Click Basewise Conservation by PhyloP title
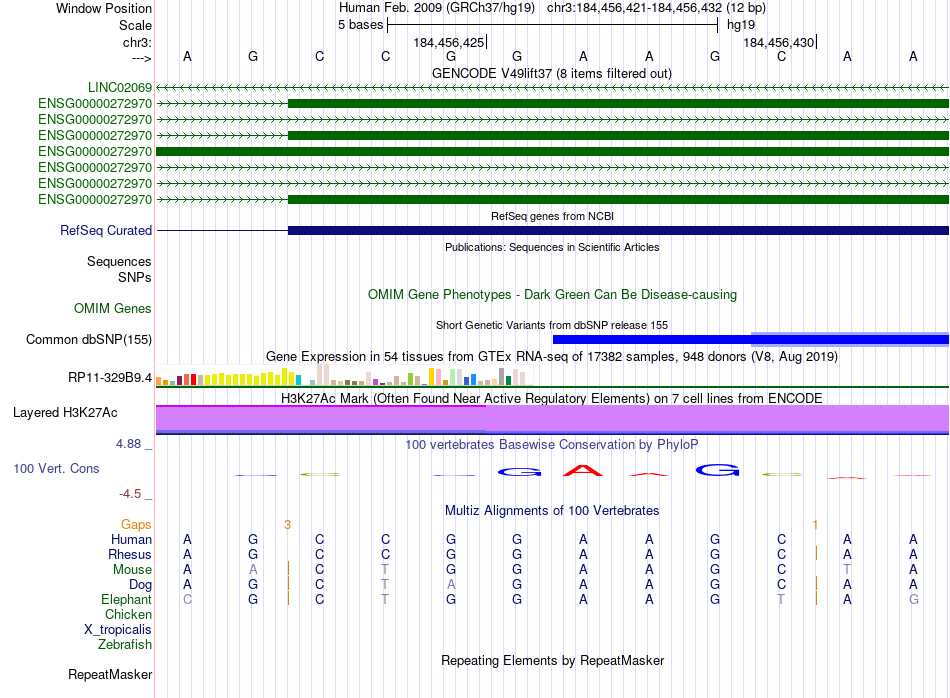 552,445
